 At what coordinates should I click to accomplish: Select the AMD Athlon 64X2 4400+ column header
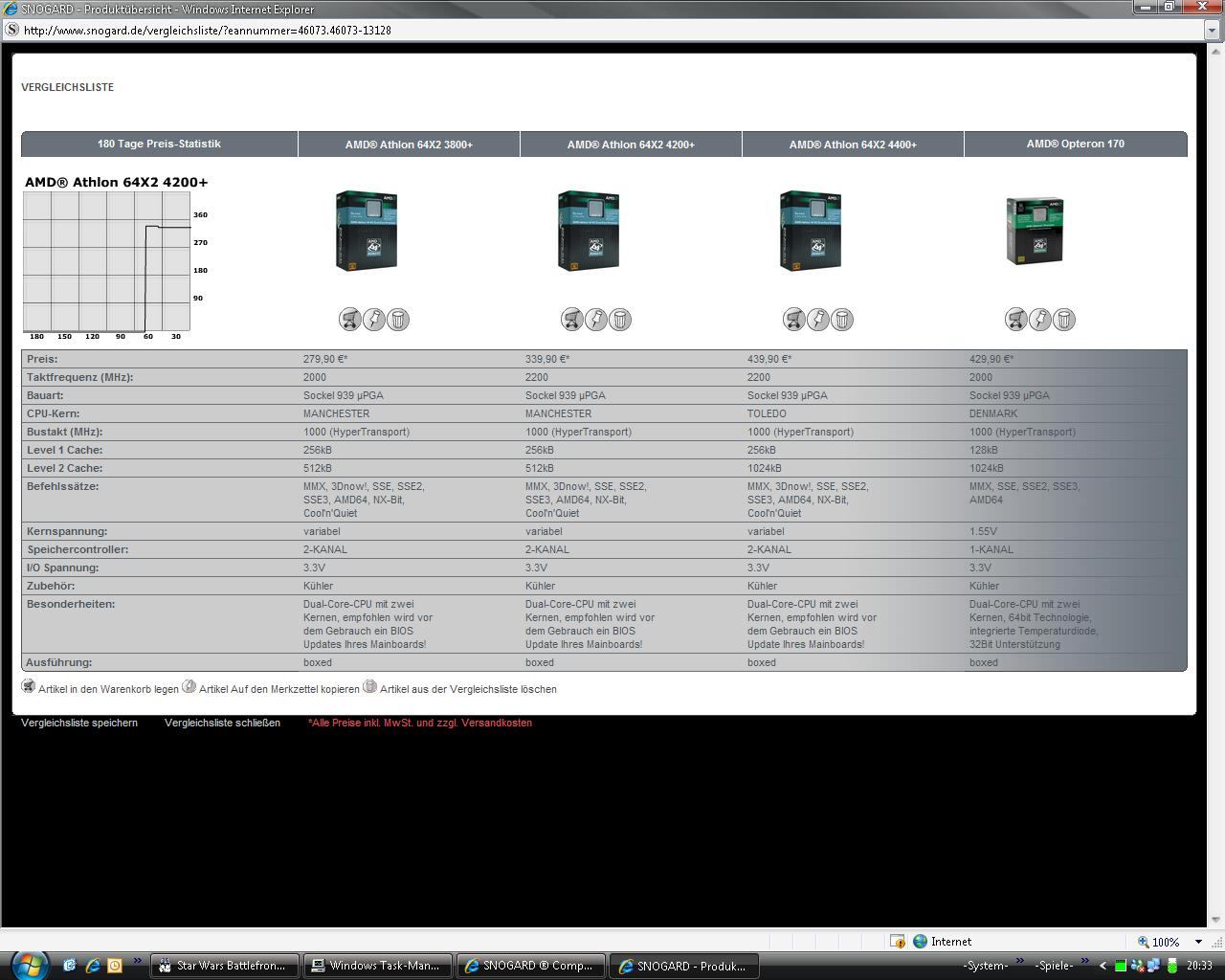click(x=853, y=145)
